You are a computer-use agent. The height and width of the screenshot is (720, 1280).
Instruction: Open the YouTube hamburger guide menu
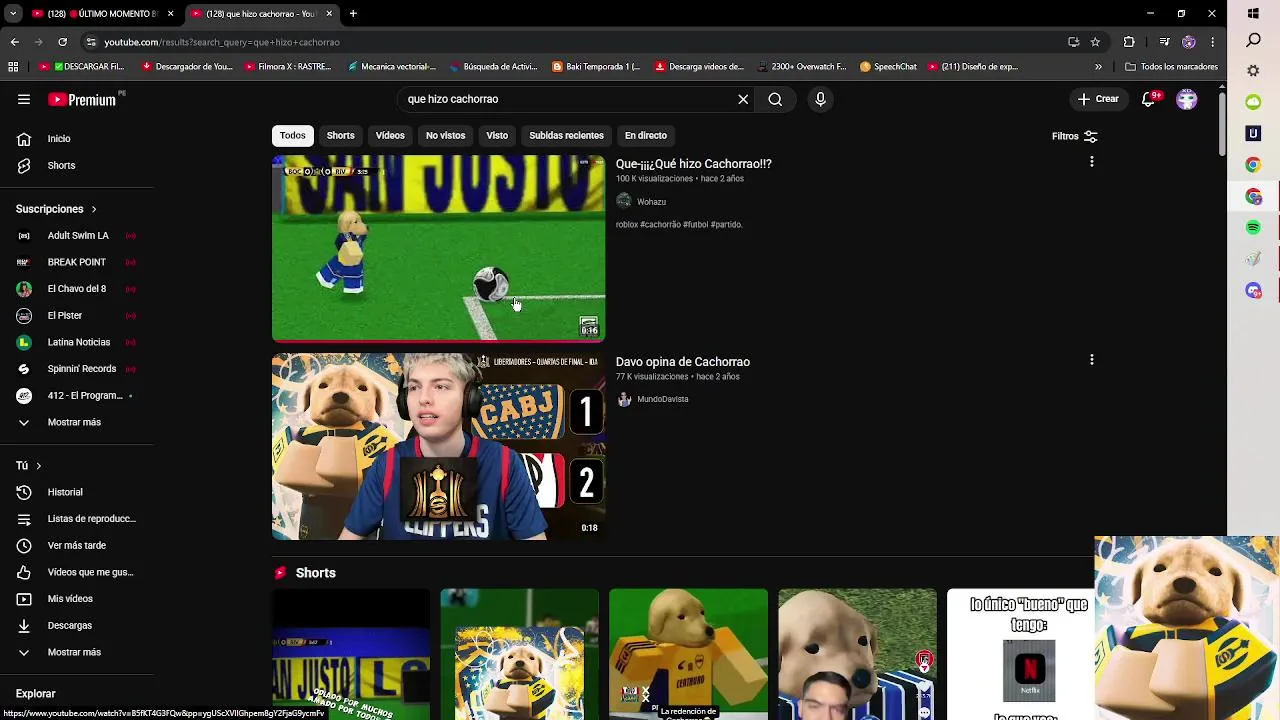24,99
